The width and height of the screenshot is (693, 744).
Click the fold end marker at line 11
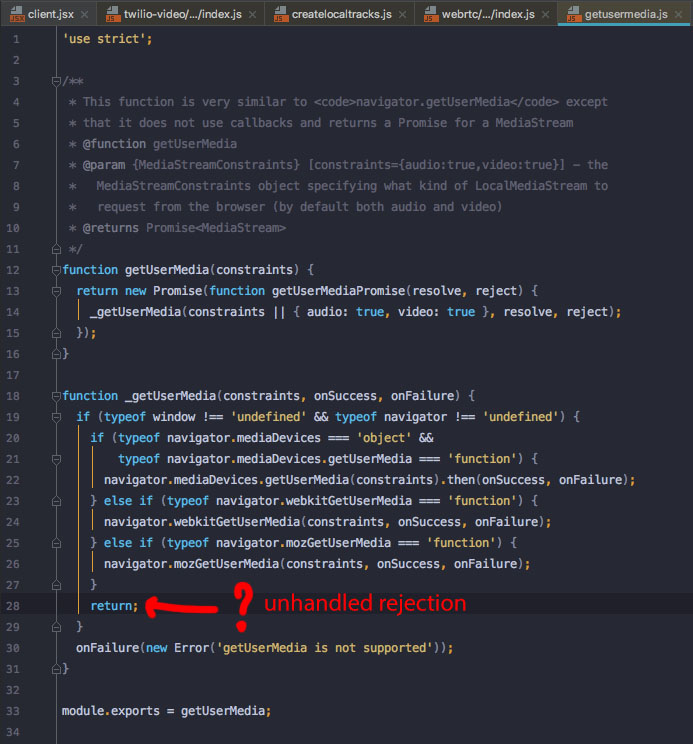[x=56, y=249]
